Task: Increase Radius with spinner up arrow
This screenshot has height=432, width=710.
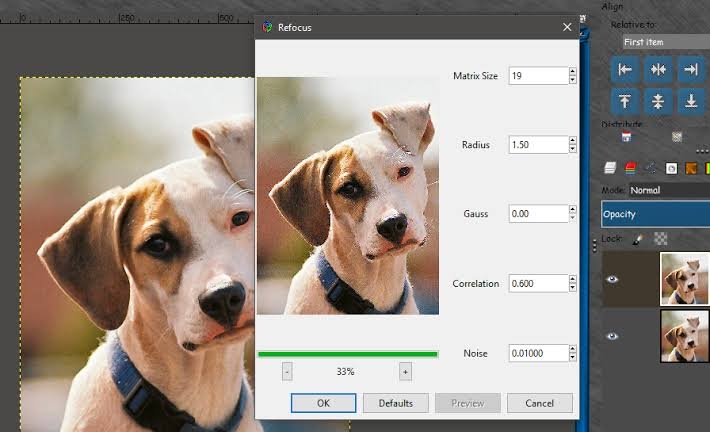Action: [573, 140]
